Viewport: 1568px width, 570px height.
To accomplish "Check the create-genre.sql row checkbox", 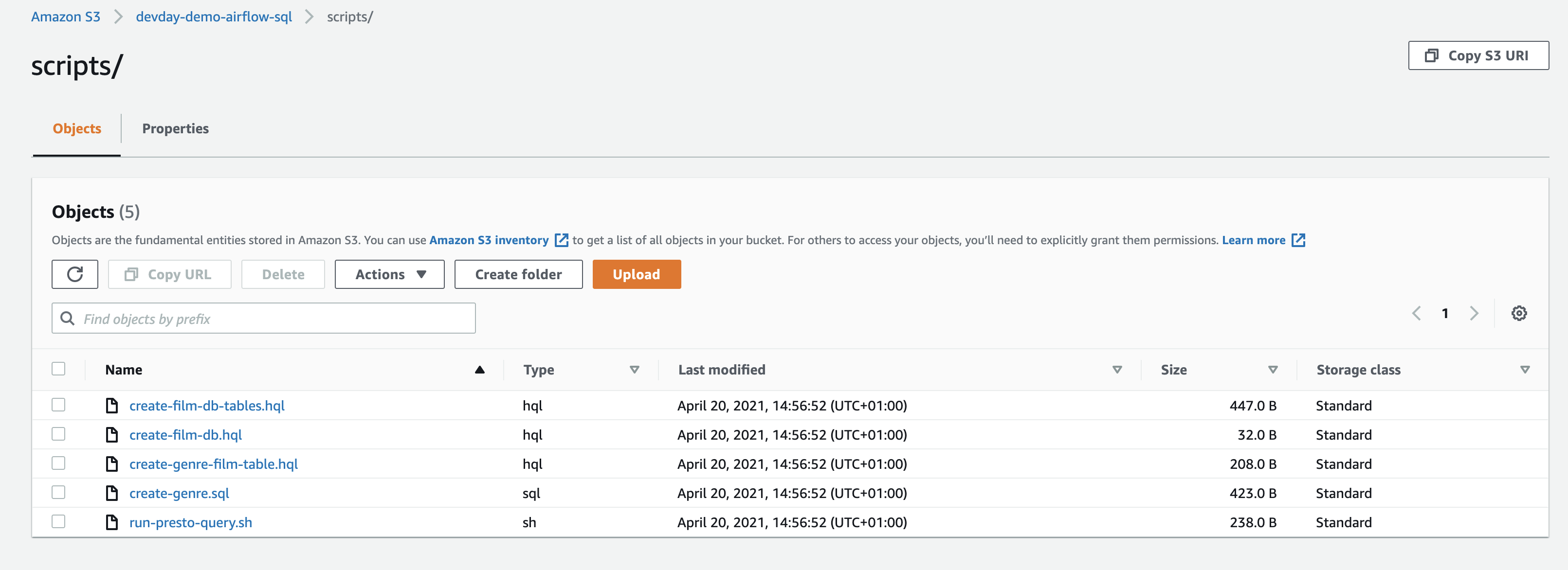I will [58, 492].
